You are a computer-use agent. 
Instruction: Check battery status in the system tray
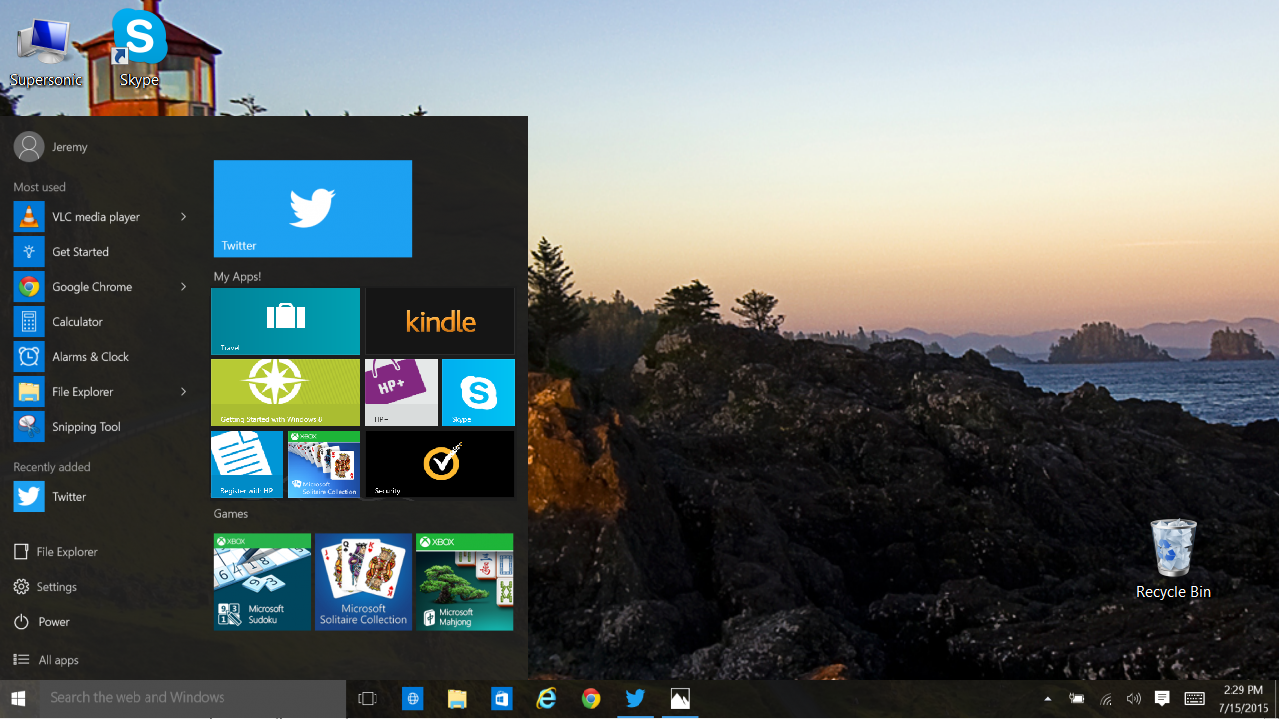(1077, 699)
